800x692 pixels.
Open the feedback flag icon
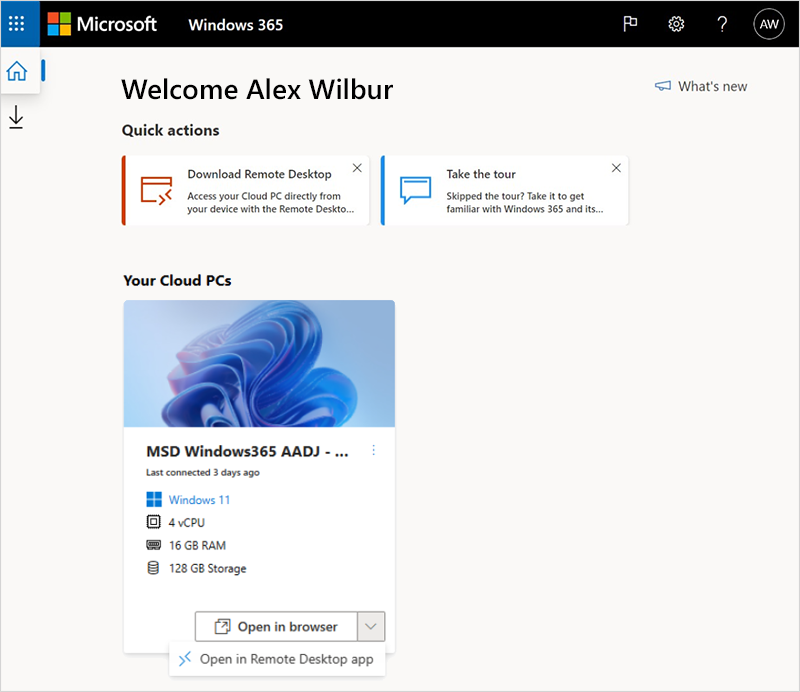pyautogui.click(x=630, y=24)
